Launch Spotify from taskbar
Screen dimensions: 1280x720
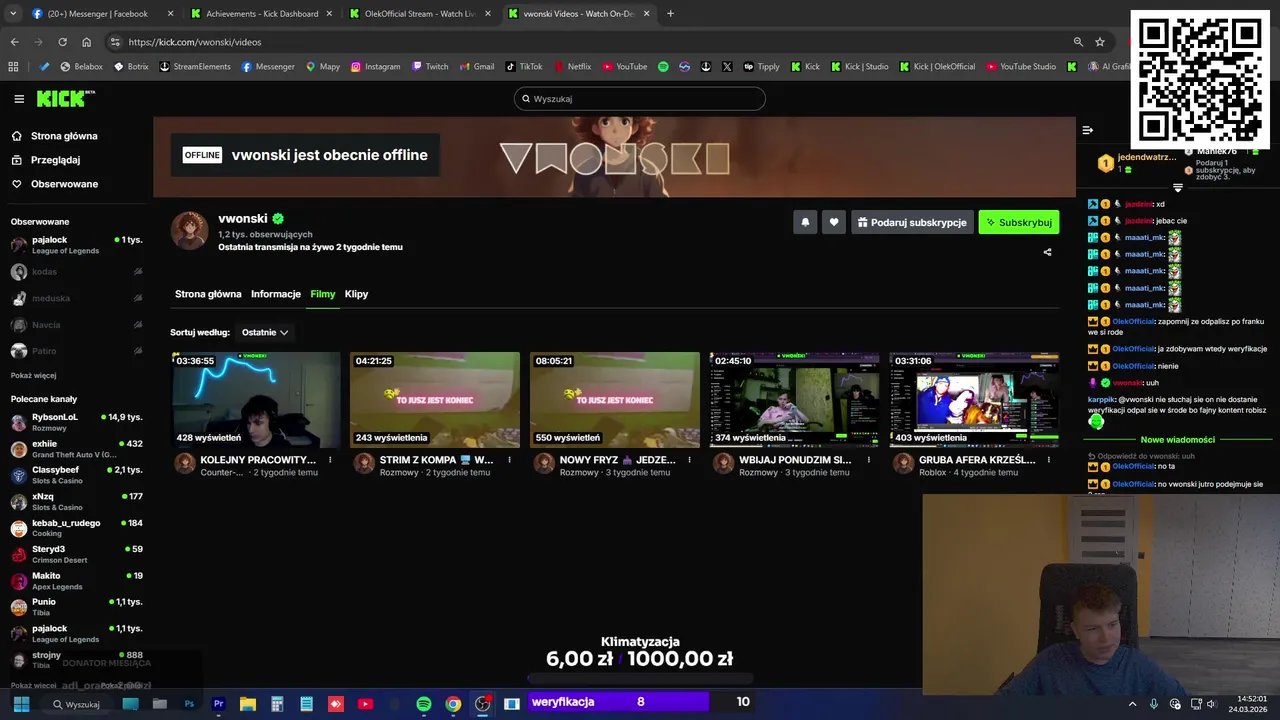pos(424,704)
